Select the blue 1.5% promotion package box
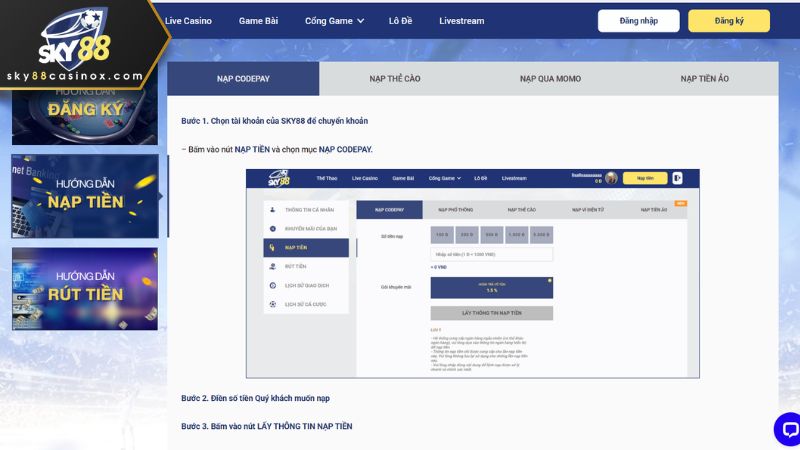Image resolution: width=800 pixels, height=450 pixels. tap(492, 288)
